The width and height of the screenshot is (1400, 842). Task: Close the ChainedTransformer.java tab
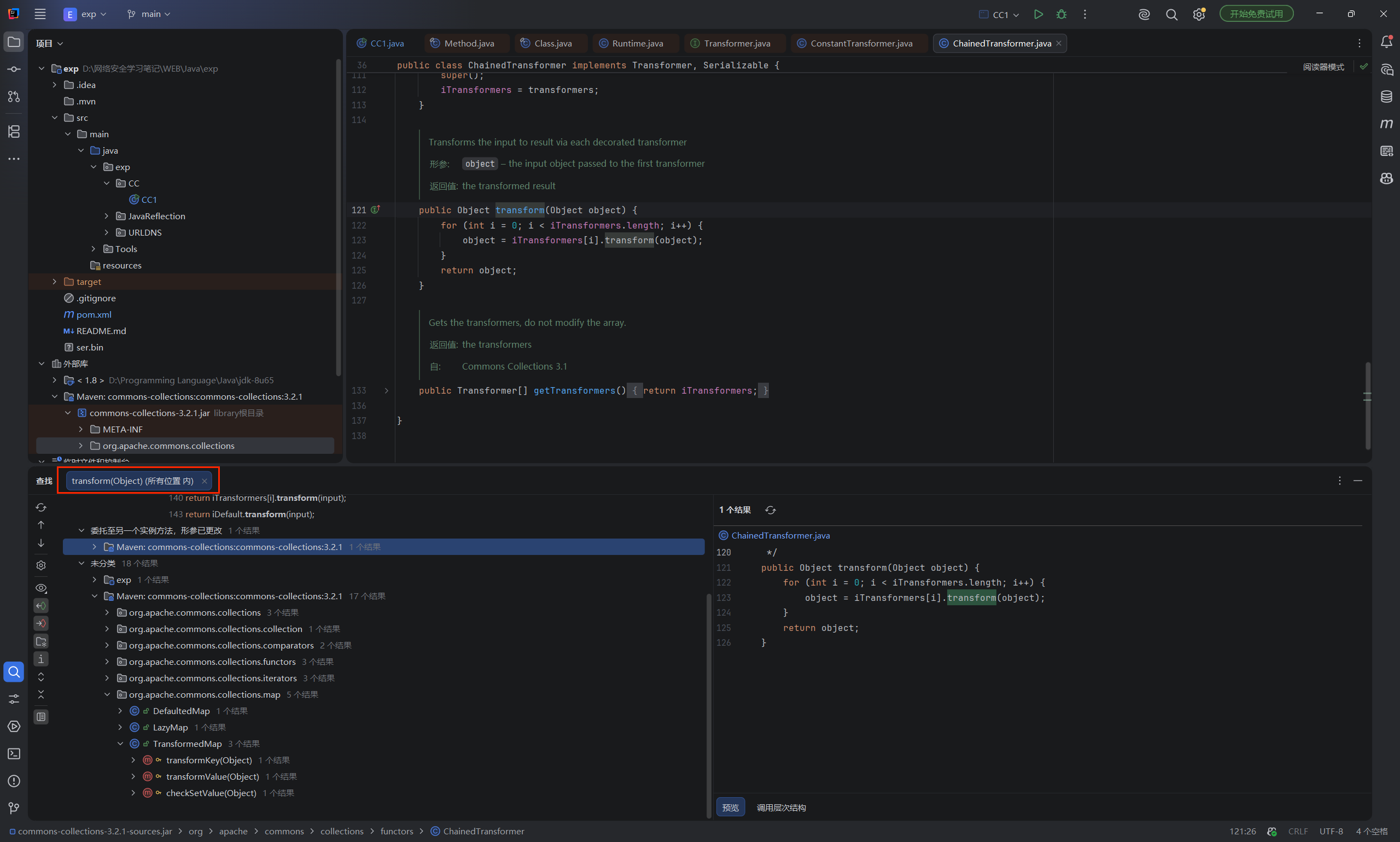[1059, 43]
